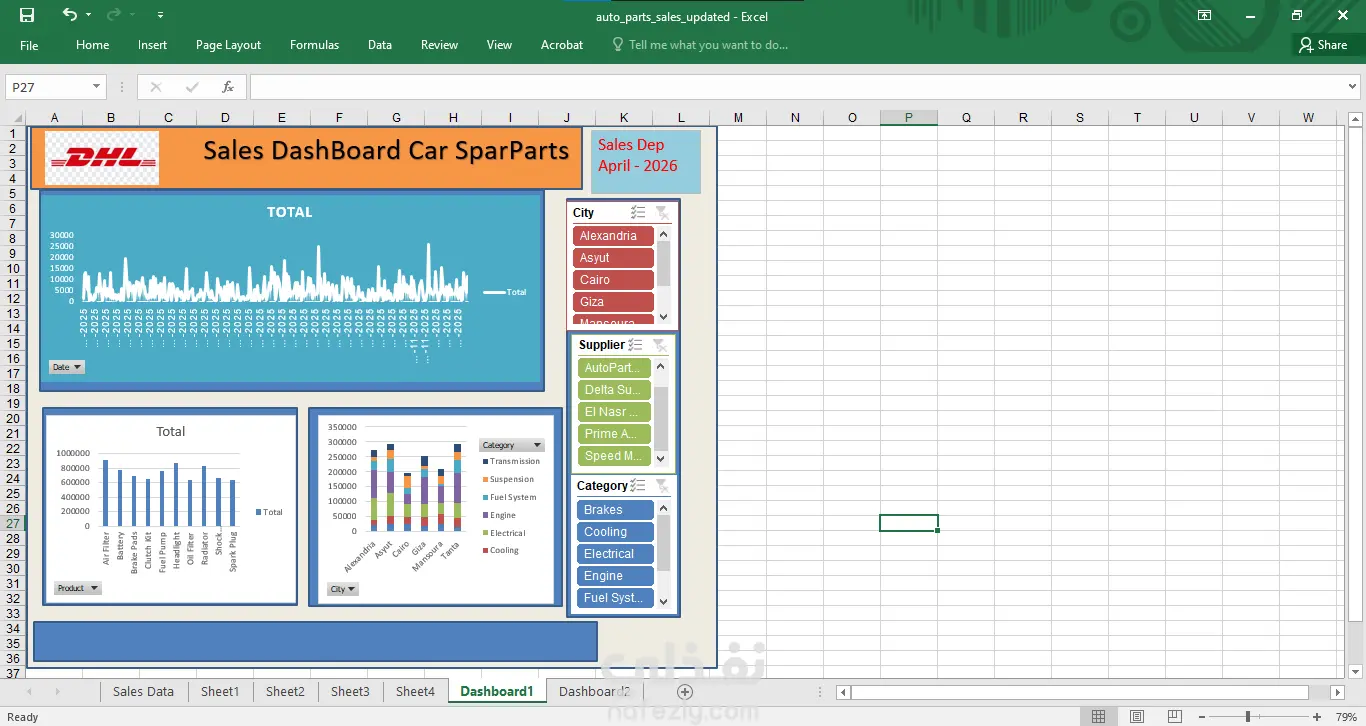Toggle multi-select on the Supplier slicer
The height and width of the screenshot is (726, 1366).
click(636, 344)
